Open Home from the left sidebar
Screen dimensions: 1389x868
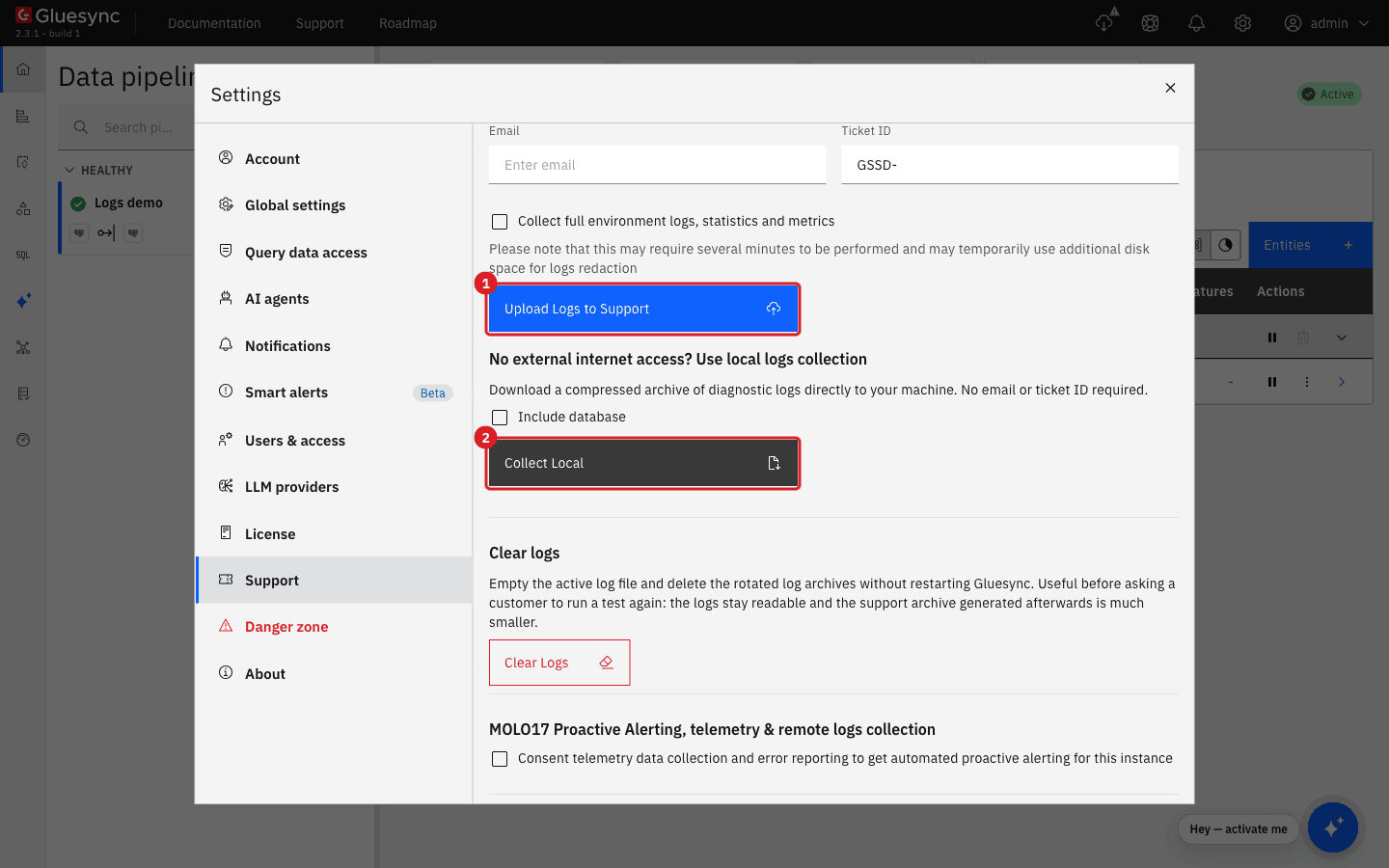(x=23, y=69)
